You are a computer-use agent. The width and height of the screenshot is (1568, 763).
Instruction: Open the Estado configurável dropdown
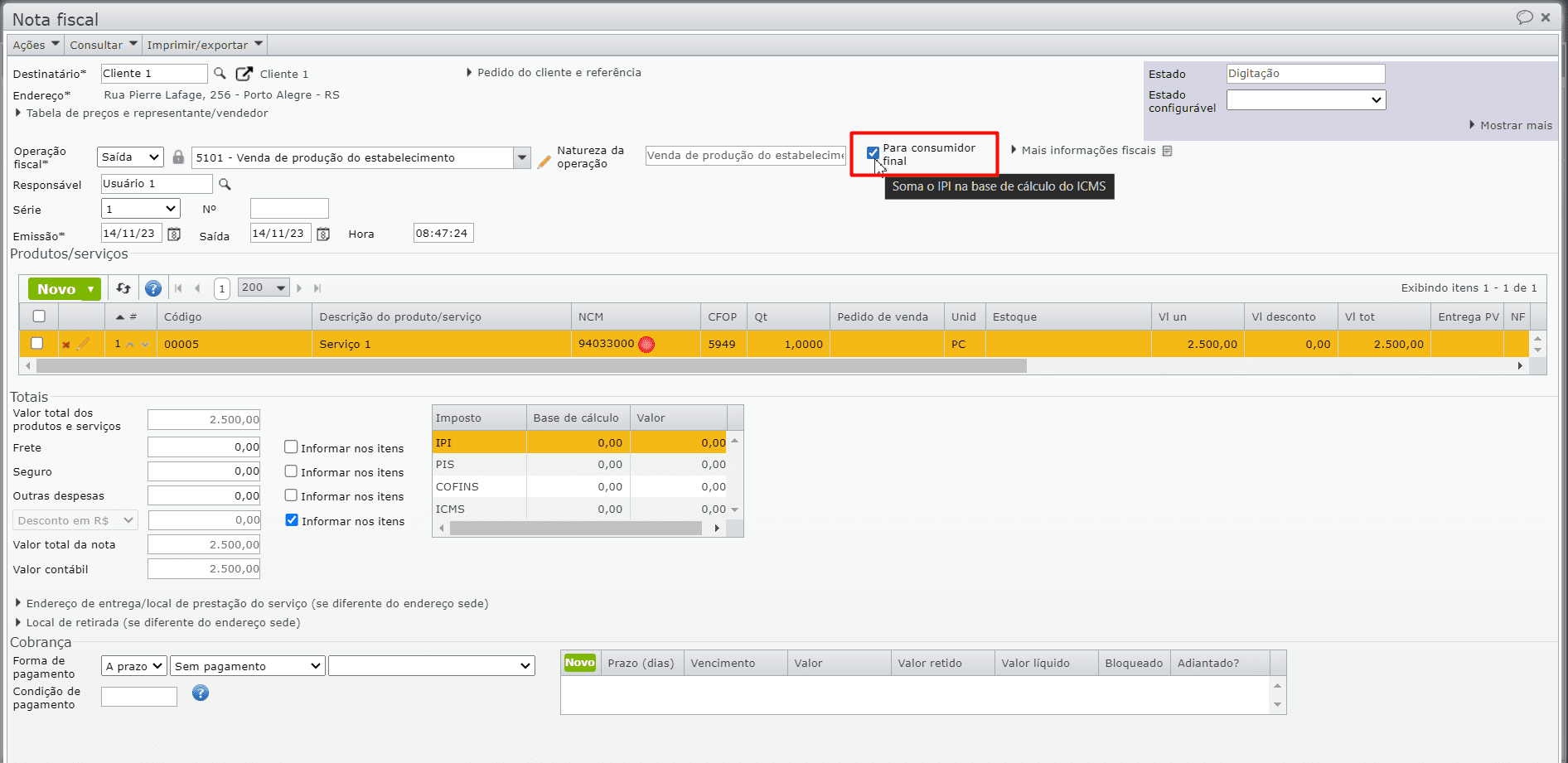[x=1306, y=100]
